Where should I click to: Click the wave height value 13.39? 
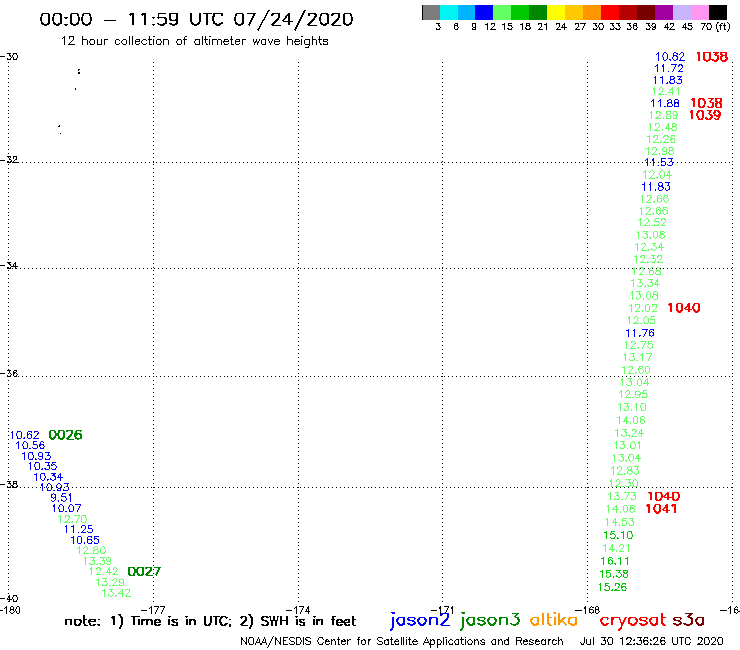[x=97, y=561]
